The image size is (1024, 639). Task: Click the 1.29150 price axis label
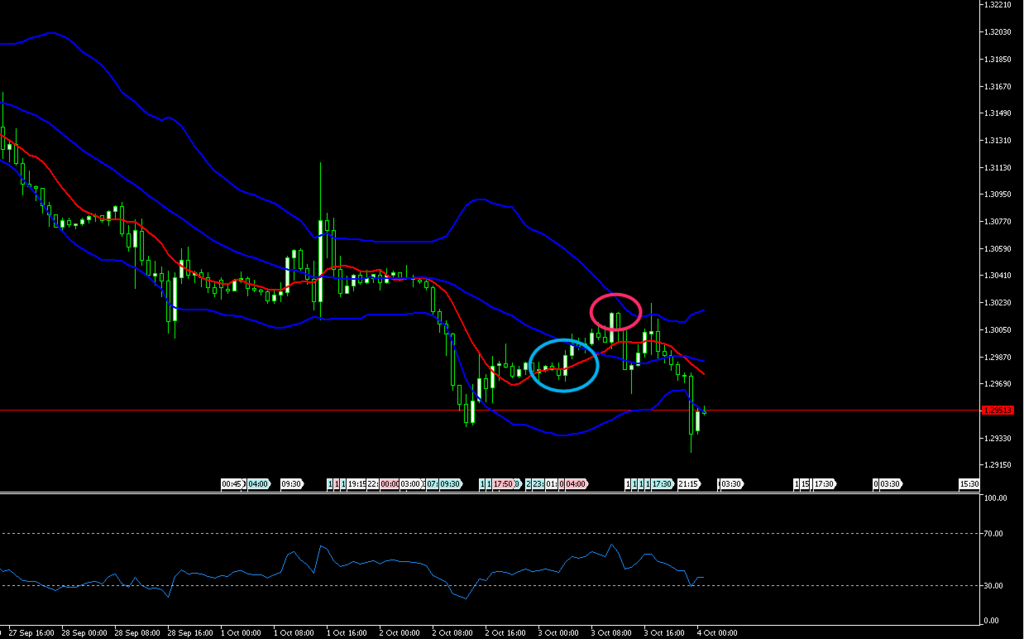tap(997, 465)
